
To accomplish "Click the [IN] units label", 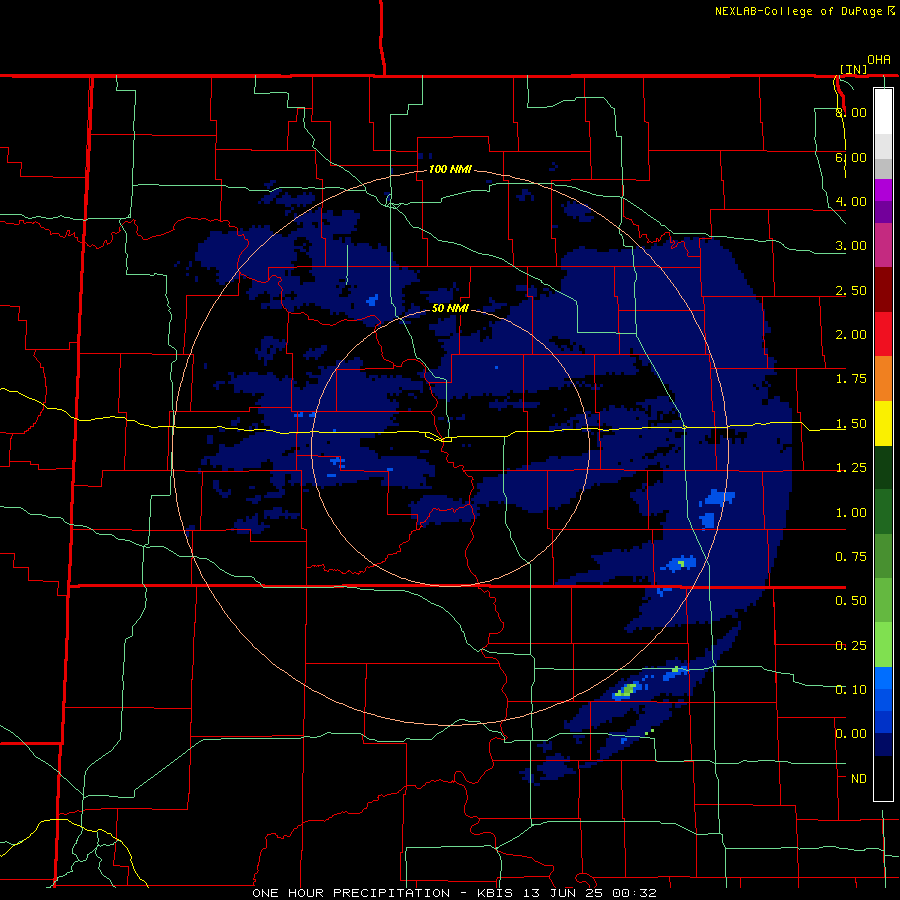I will coord(854,69).
